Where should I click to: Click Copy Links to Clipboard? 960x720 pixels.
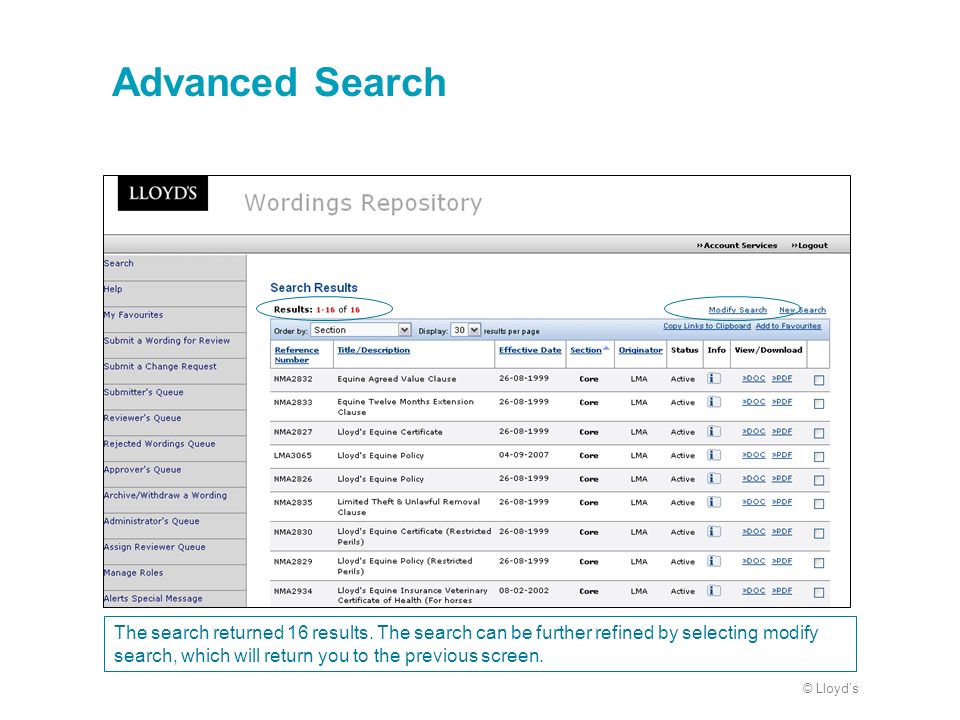[x=707, y=326]
